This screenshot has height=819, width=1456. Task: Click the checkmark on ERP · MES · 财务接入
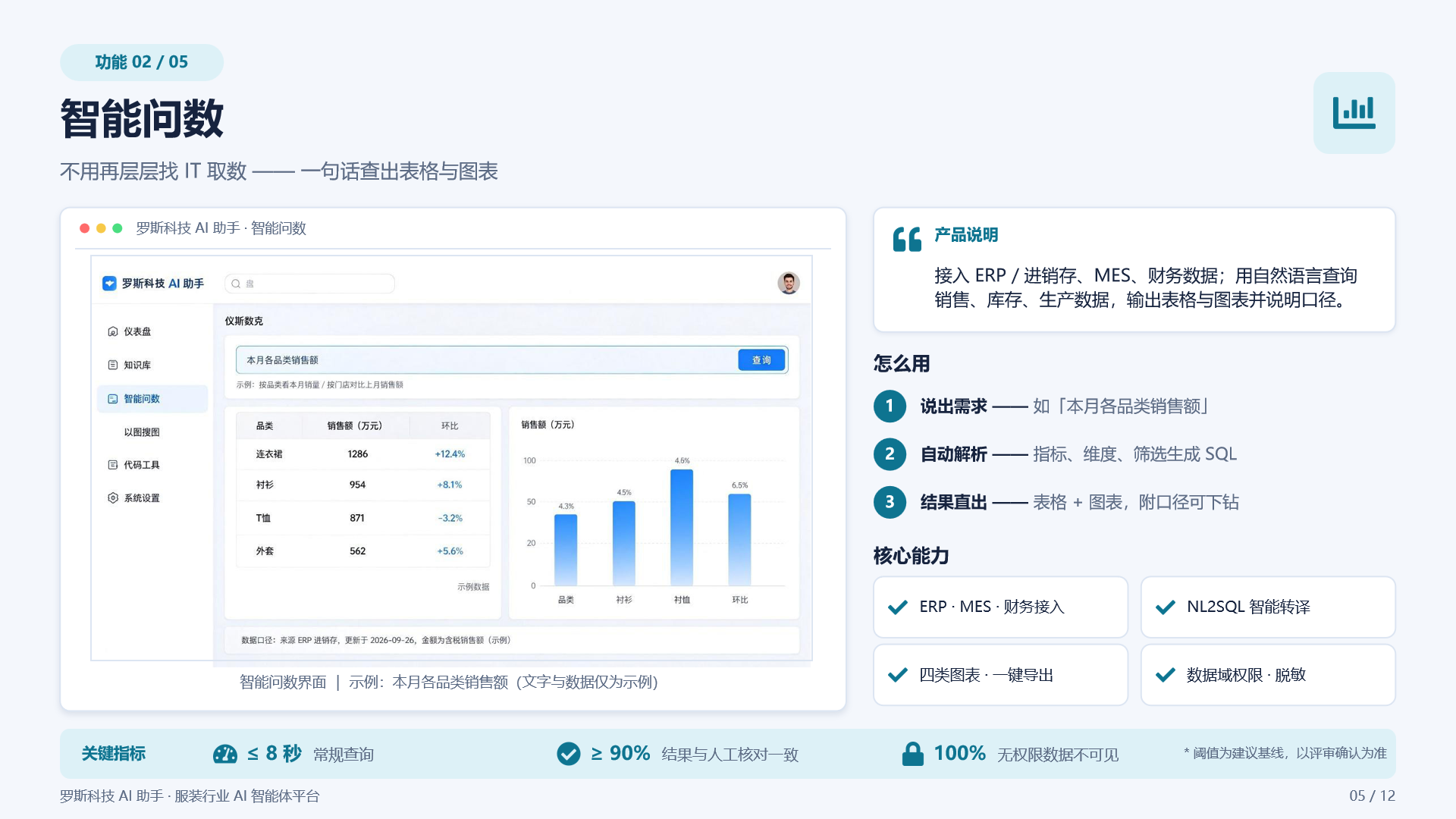tap(898, 607)
